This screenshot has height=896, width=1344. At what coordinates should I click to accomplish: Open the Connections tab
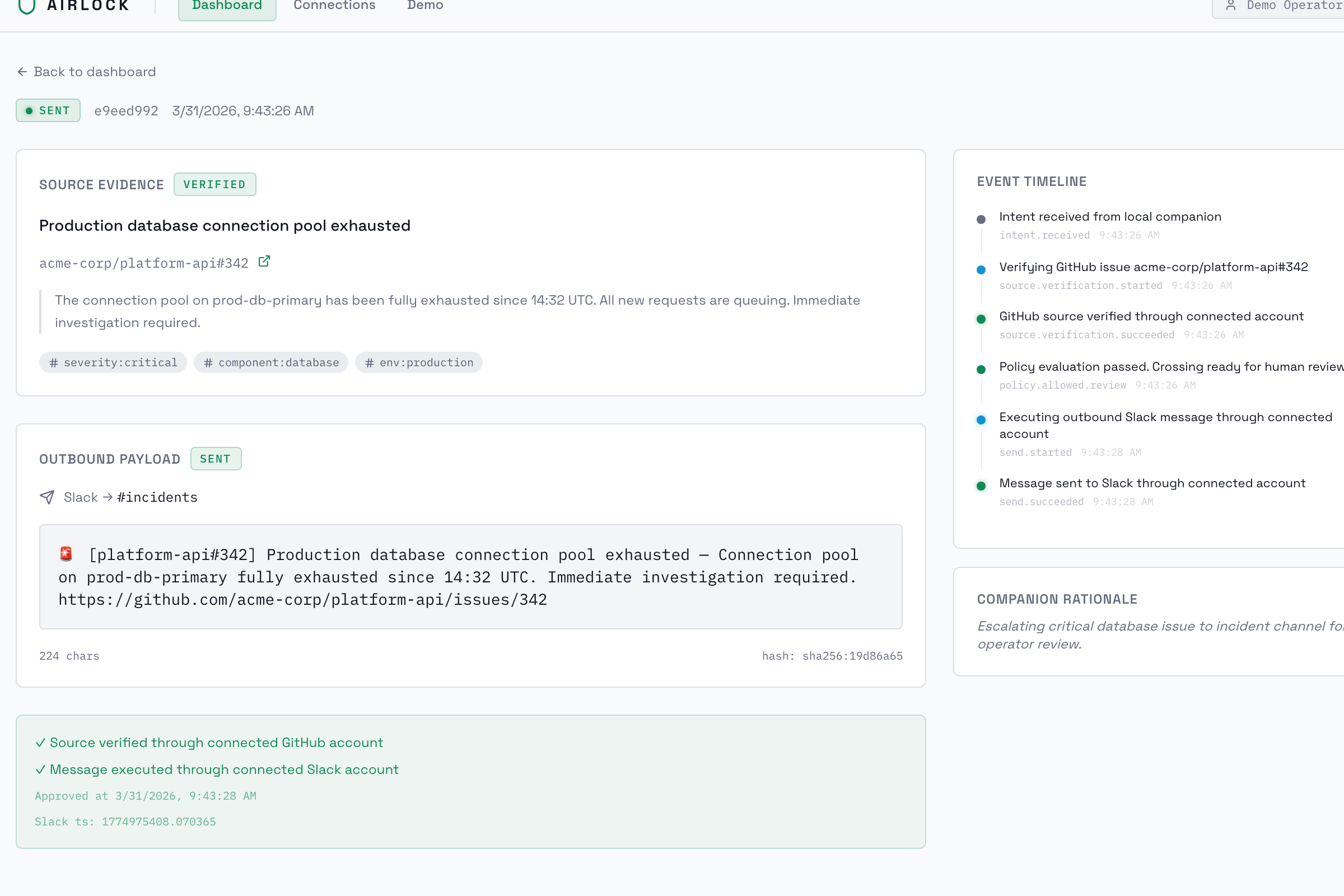click(334, 6)
